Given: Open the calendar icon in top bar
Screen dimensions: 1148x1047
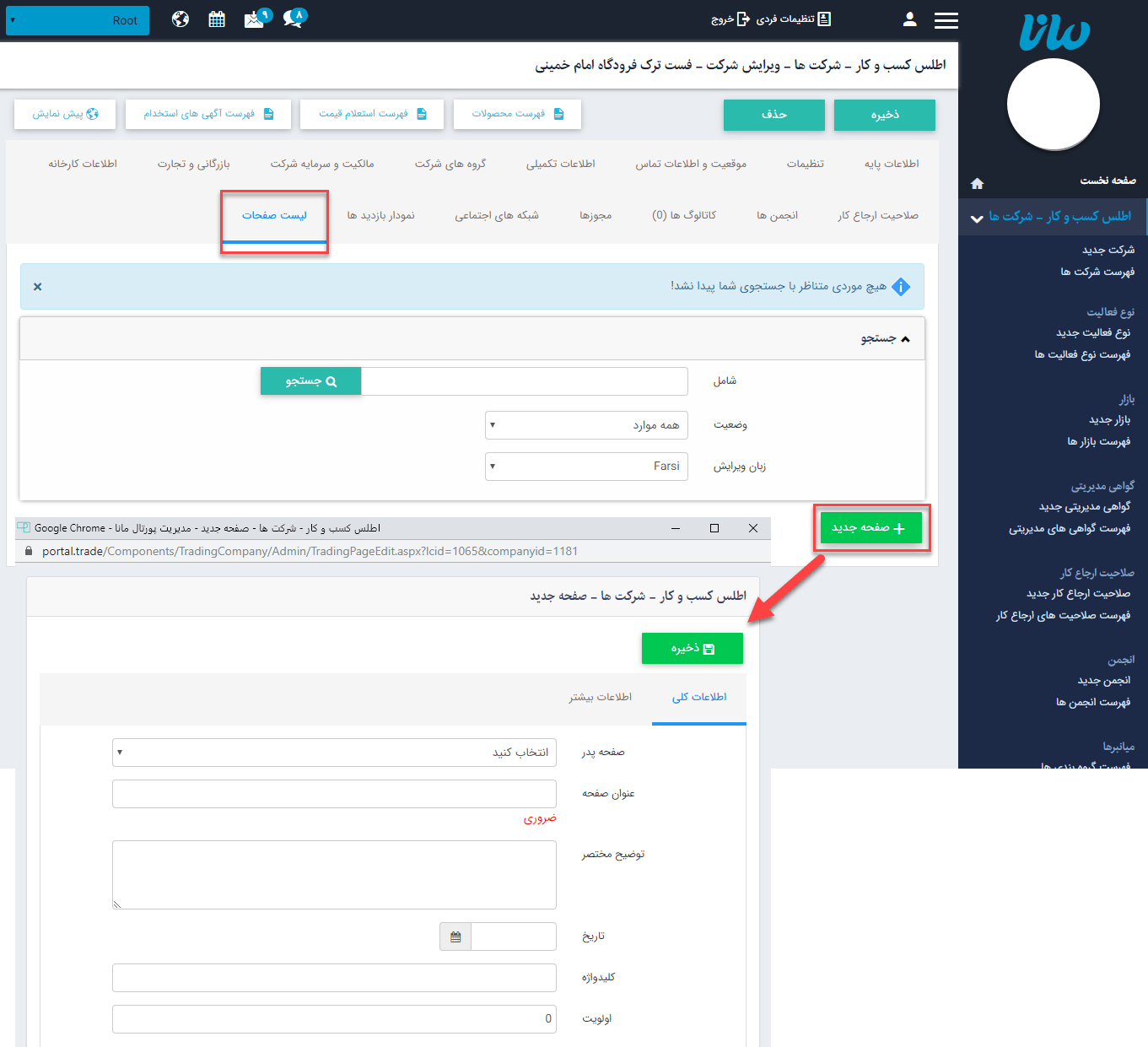Looking at the screenshot, I should pos(217,19).
